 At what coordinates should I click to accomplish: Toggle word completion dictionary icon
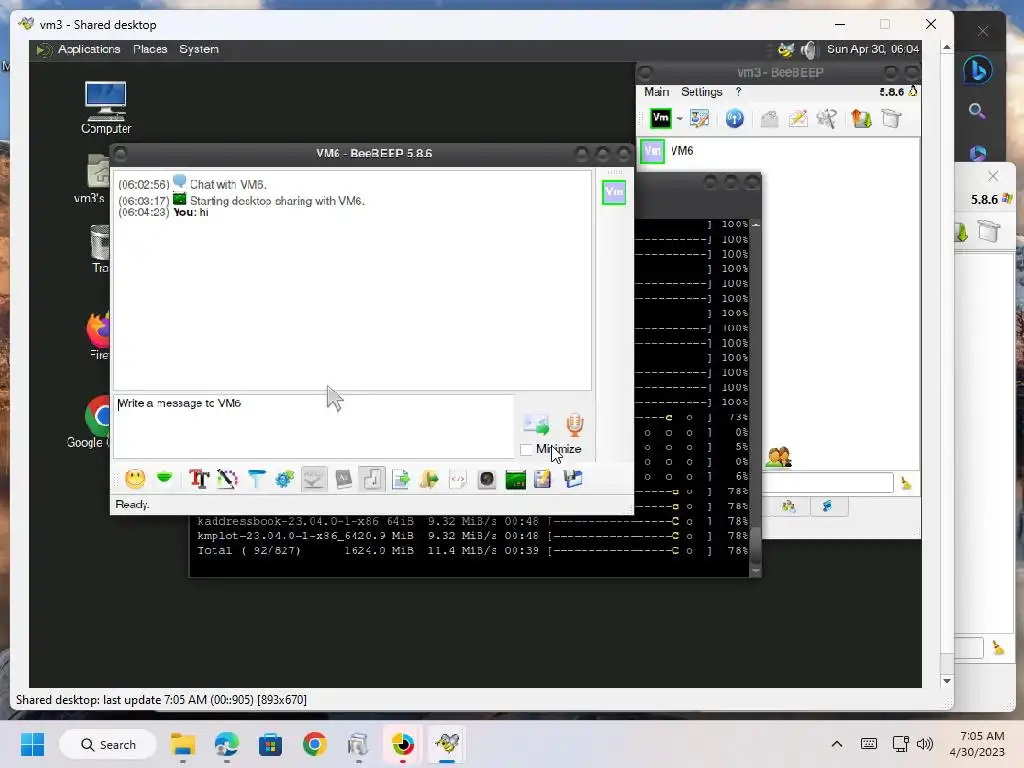(344, 479)
